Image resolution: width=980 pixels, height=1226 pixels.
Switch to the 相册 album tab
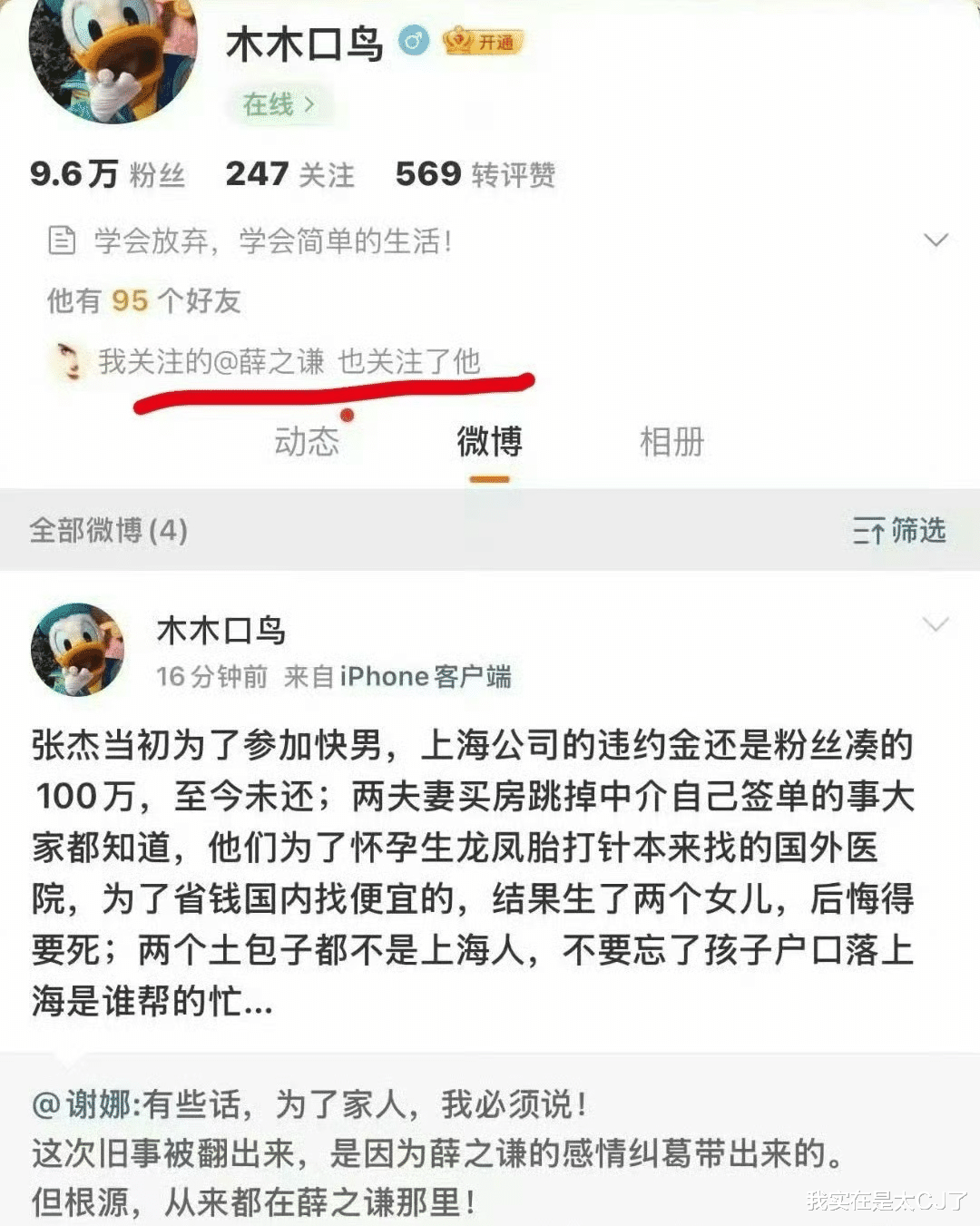(x=671, y=442)
